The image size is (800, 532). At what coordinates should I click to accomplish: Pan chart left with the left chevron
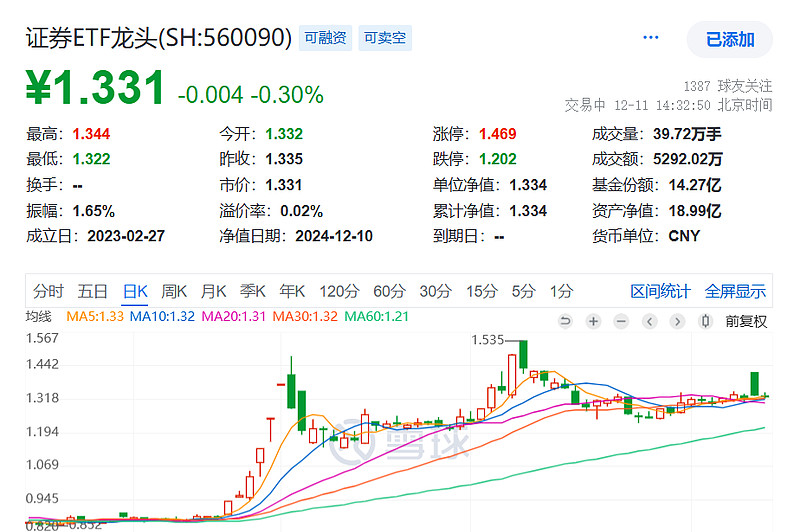pos(649,321)
